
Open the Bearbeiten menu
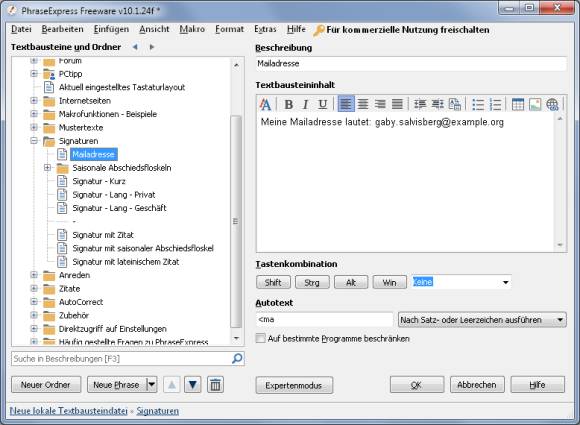pos(62,29)
